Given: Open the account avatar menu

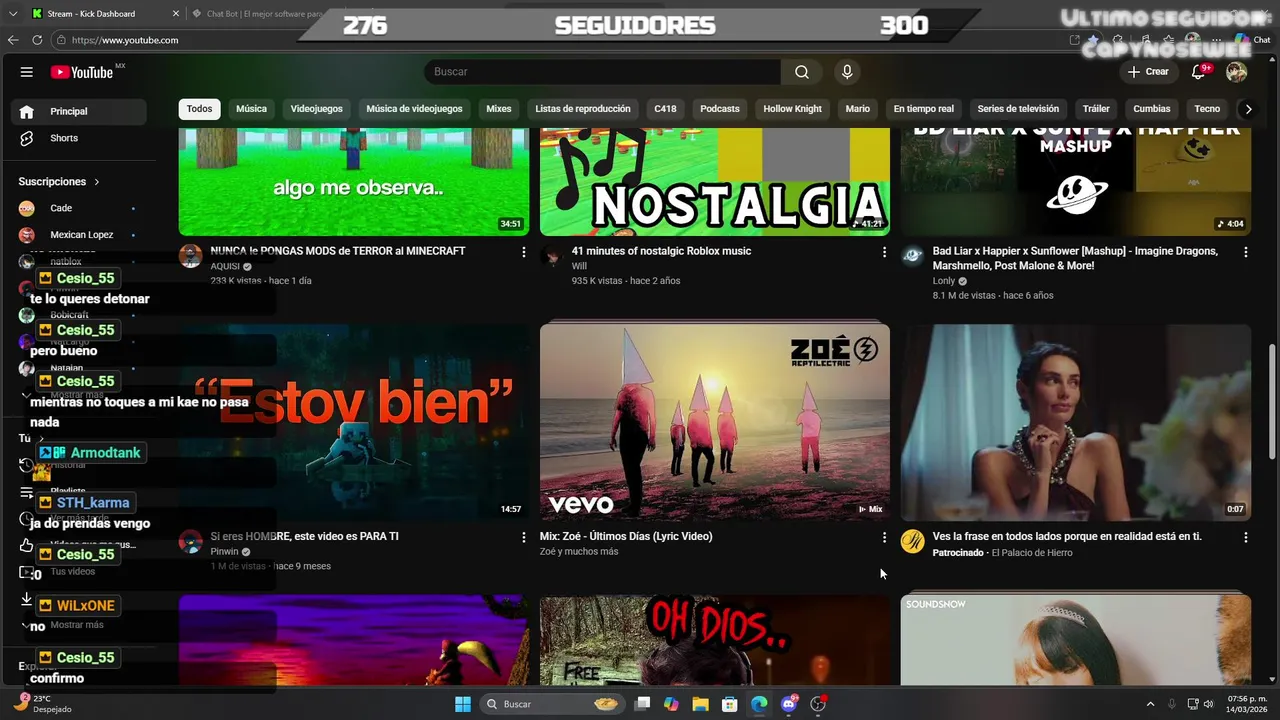Looking at the screenshot, I should (x=1237, y=72).
